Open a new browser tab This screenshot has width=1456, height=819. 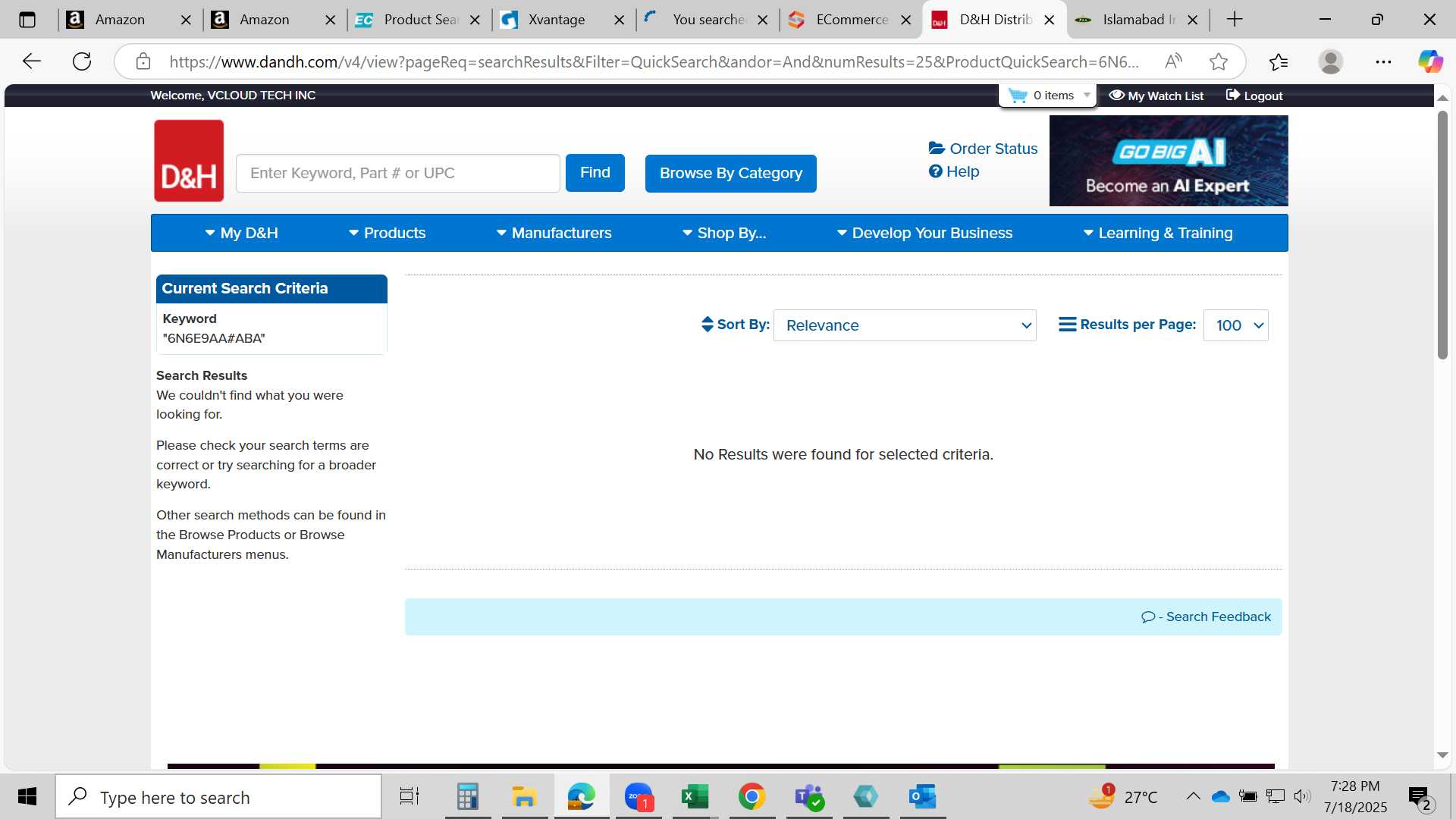pos(1235,20)
